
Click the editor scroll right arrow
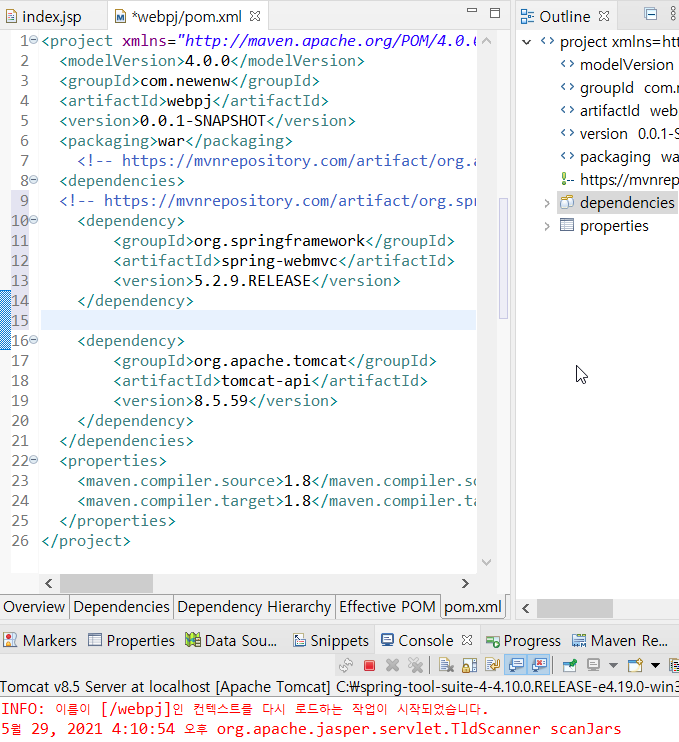pyautogui.click(x=465, y=583)
